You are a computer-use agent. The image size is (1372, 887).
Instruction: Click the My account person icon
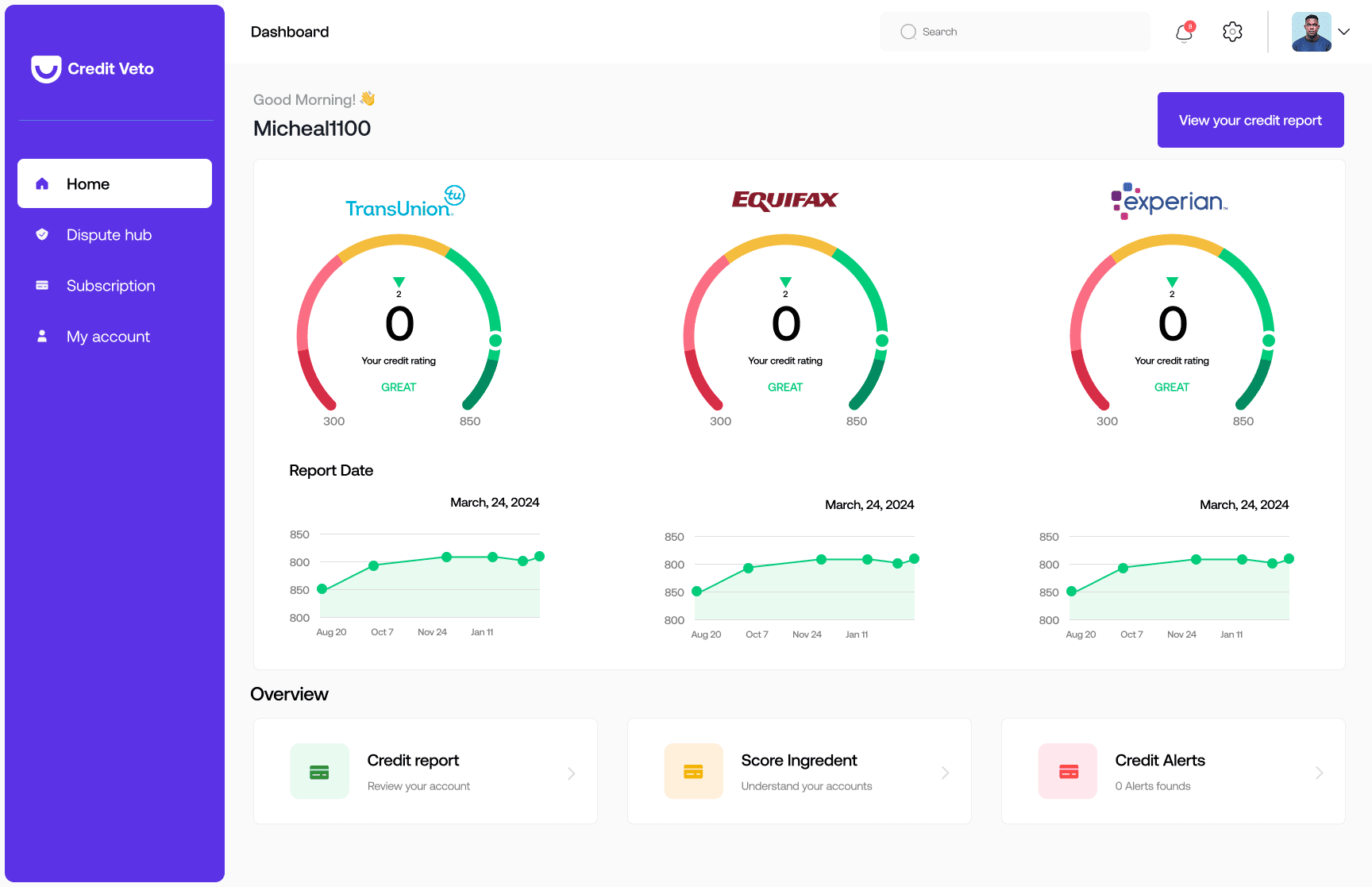pos(42,336)
